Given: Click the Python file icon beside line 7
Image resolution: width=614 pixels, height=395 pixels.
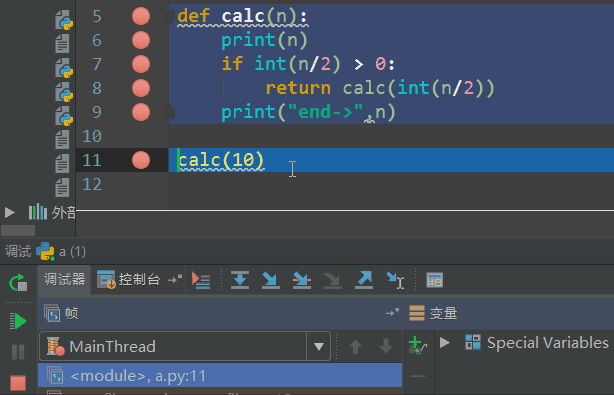Looking at the screenshot, I should pyautogui.click(x=64, y=68).
